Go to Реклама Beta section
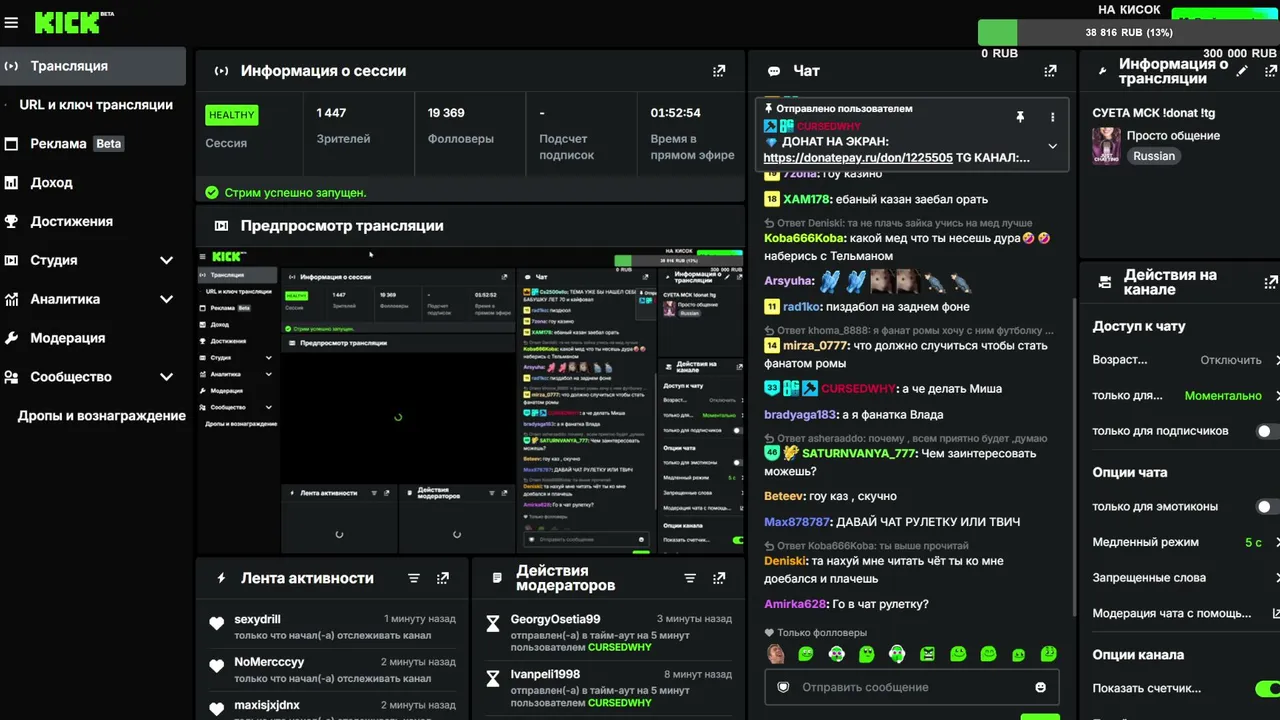Viewport: 1280px width, 720px height. 93,144
